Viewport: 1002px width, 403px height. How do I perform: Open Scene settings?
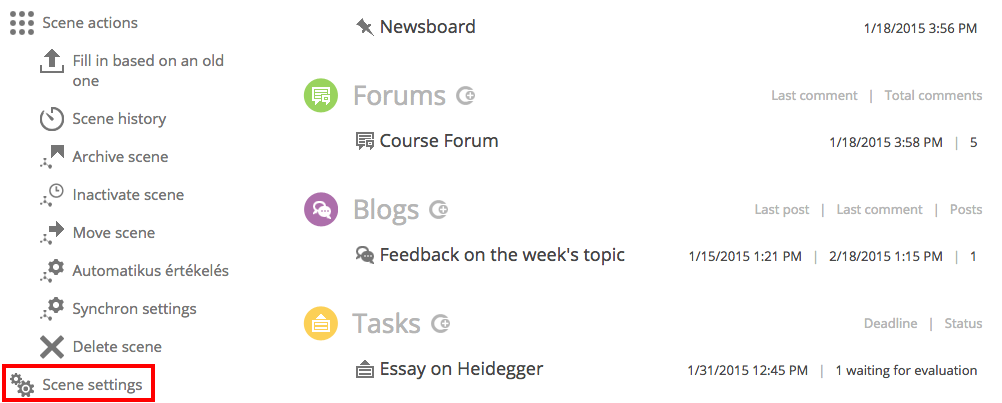(x=78, y=385)
